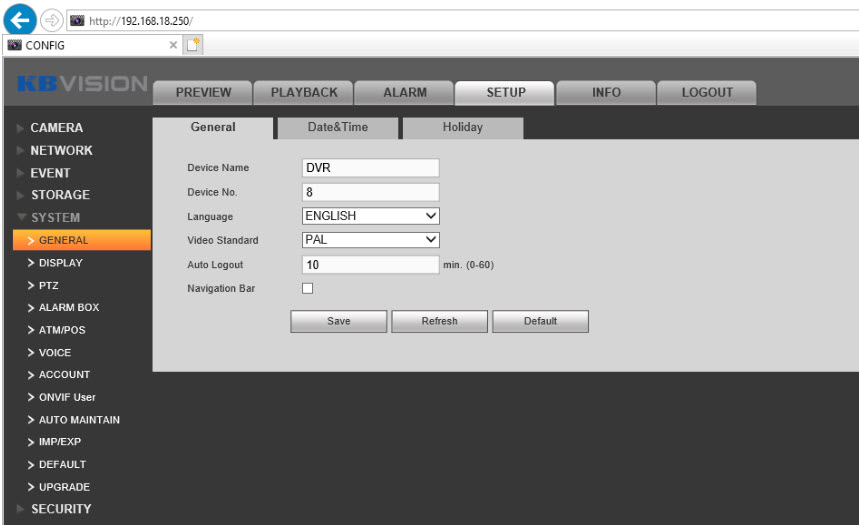Close the CONFIG browser tab

point(173,45)
